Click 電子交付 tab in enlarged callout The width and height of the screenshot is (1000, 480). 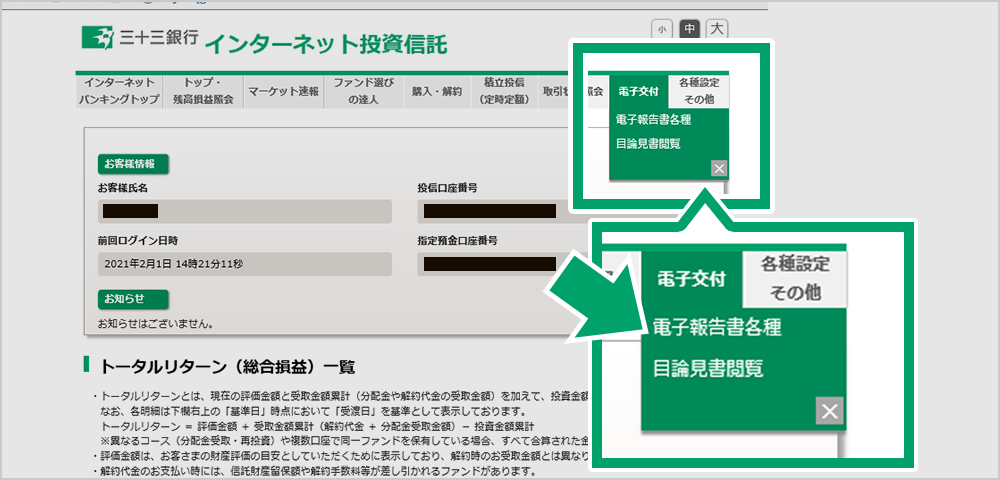692,279
